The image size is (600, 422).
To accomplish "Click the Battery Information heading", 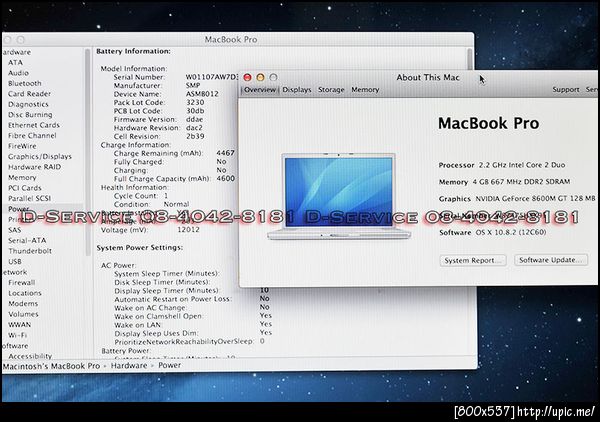I will [x=133, y=51].
